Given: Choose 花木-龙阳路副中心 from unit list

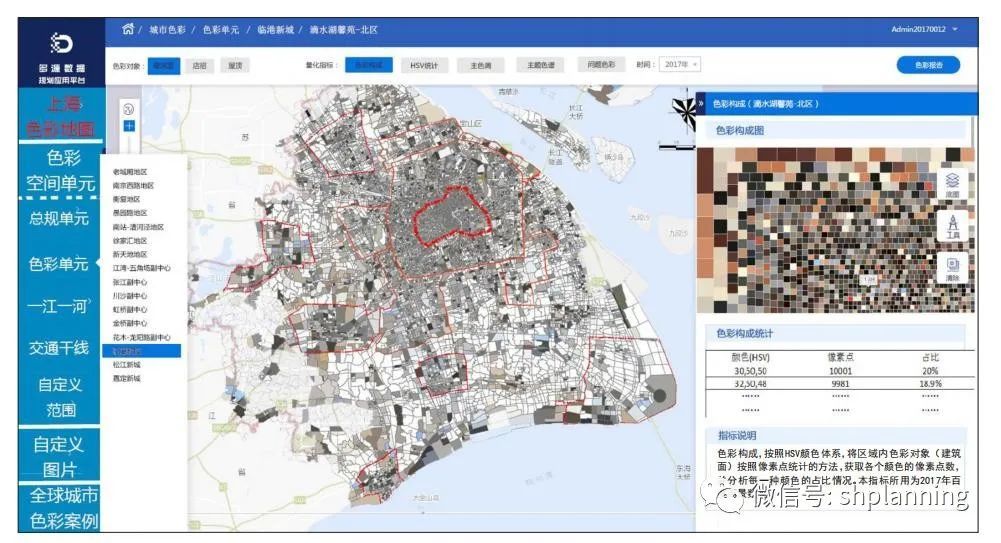Looking at the screenshot, I should click(x=142, y=337).
